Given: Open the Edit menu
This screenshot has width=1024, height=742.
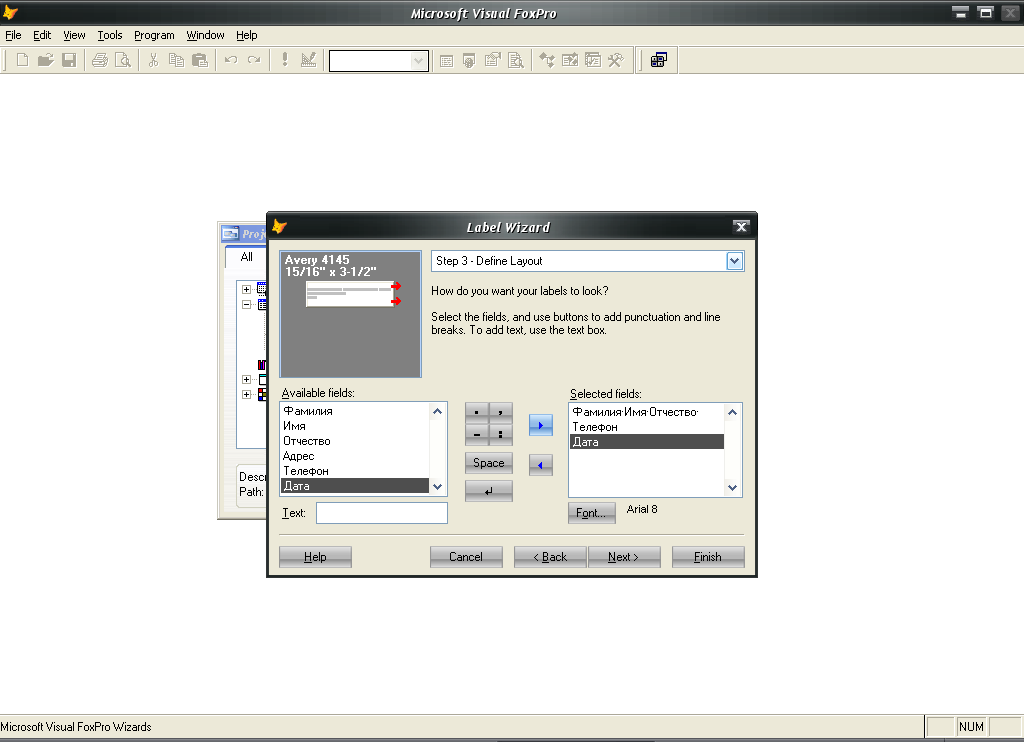Looking at the screenshot, I should [x=42, y=35].
